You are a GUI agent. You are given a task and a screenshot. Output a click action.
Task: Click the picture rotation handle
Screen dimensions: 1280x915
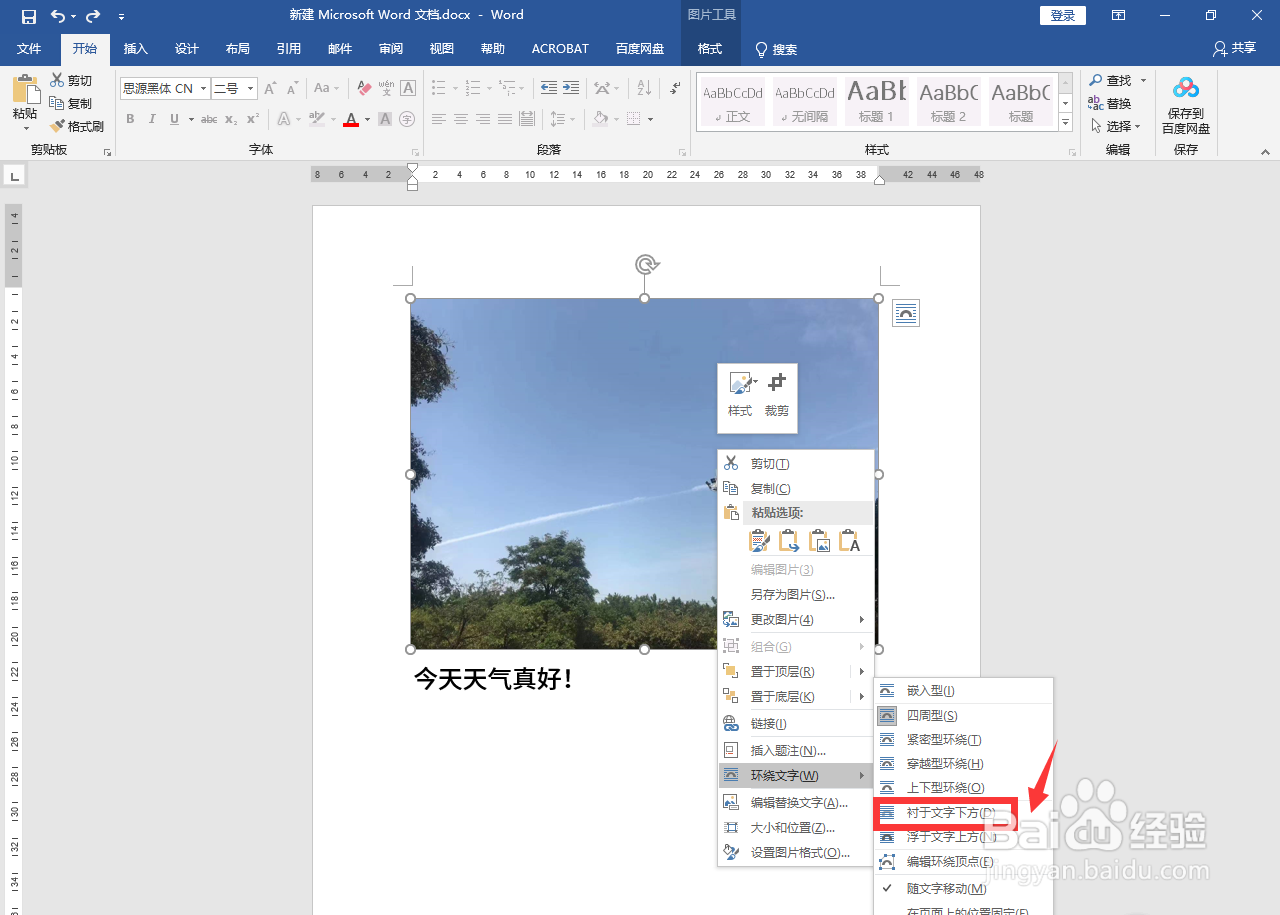point(645,264)
